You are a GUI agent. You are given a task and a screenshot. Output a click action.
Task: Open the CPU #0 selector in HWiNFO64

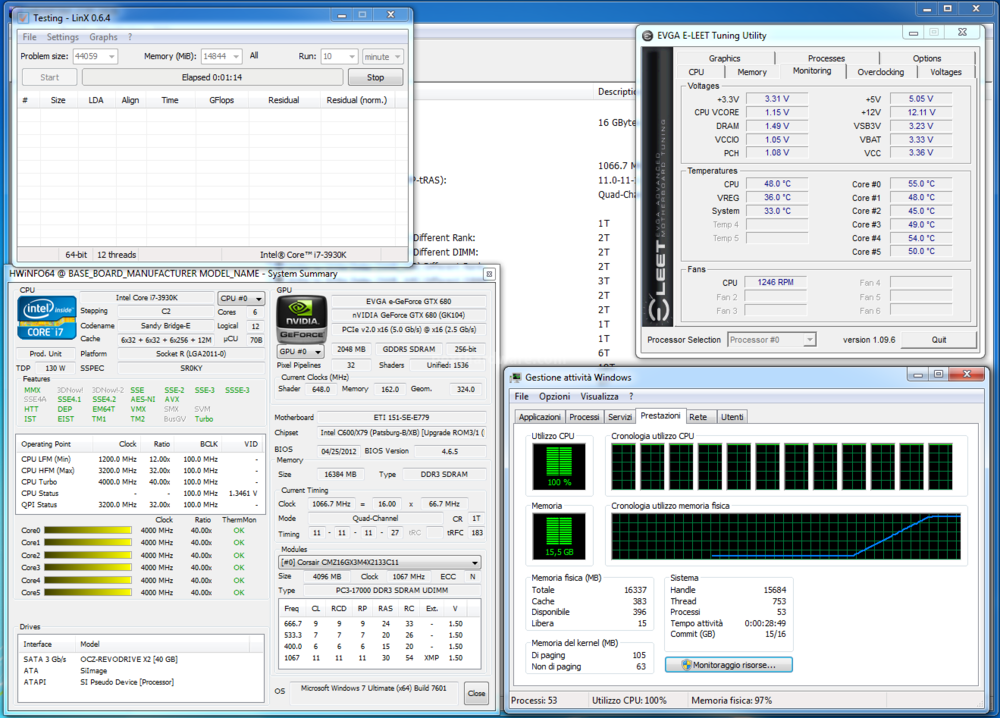pos(241,298)
